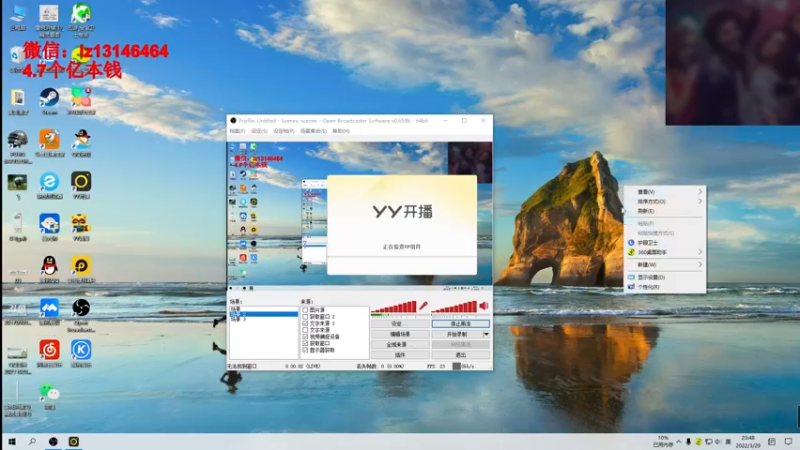
Task: Open the 帮助(H) menu in OBS
Action: point(341,131)
